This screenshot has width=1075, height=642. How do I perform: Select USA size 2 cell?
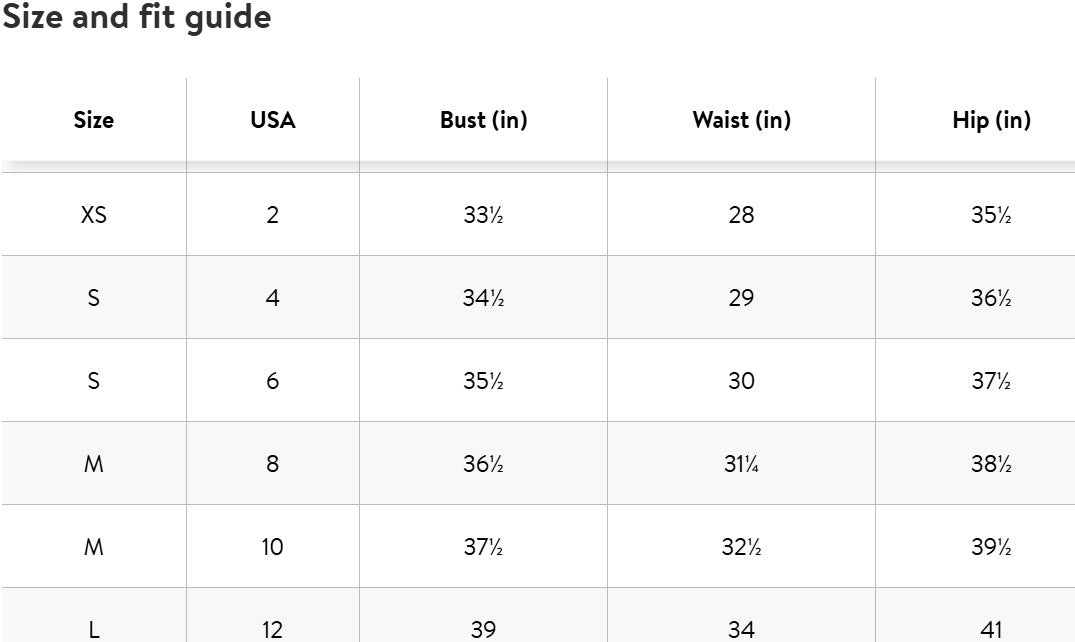coord(273,215)
